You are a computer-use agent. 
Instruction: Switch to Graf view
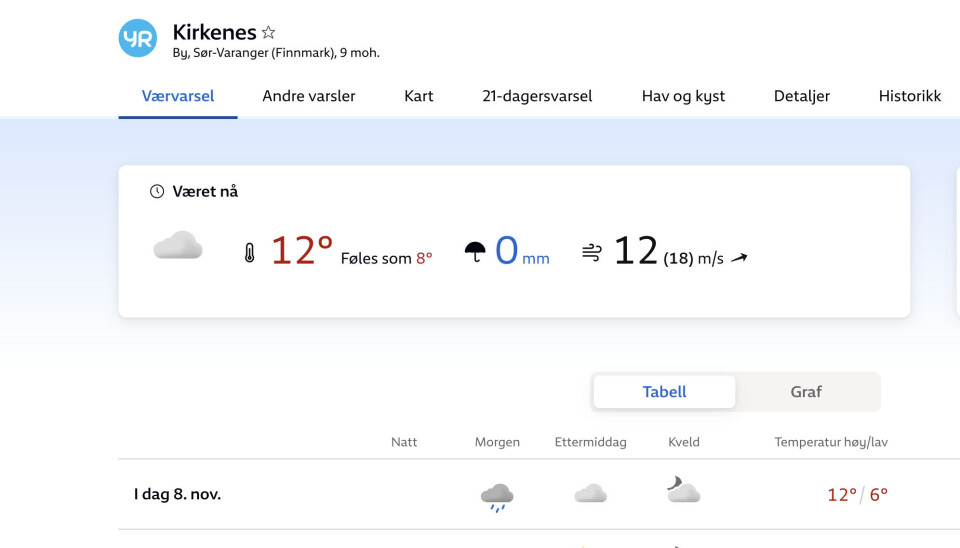pos(806,392)
